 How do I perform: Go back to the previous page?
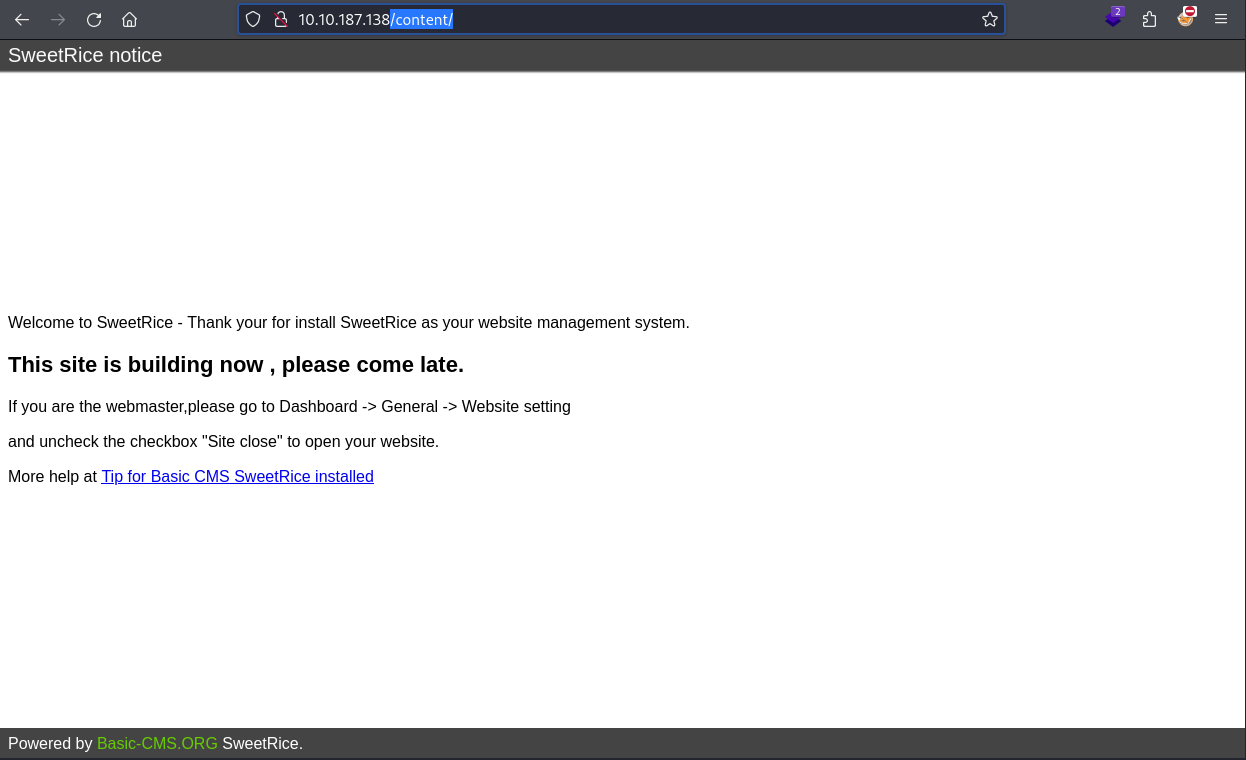22,19
